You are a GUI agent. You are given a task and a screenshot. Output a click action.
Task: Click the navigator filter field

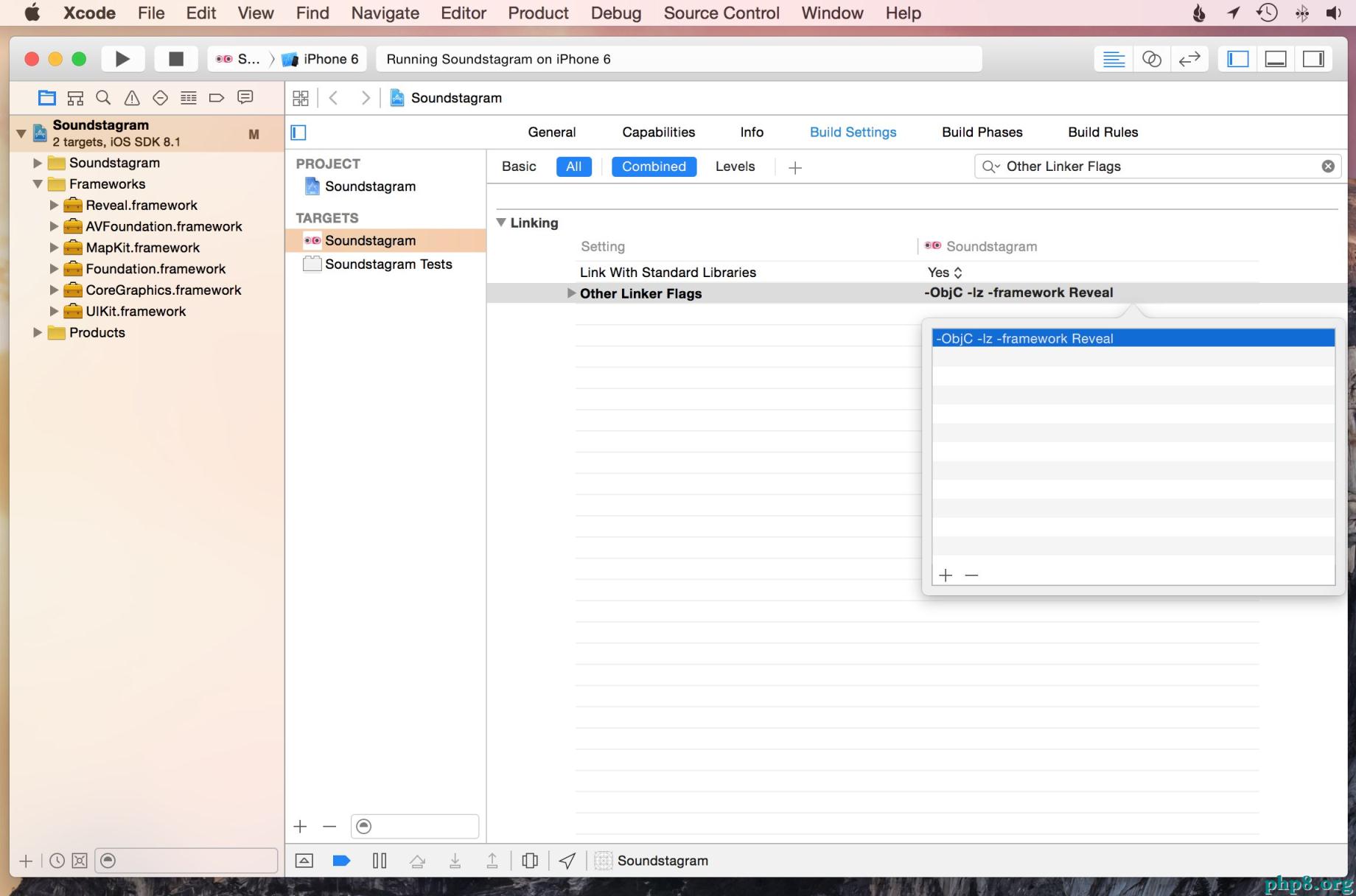coord(186,861)
